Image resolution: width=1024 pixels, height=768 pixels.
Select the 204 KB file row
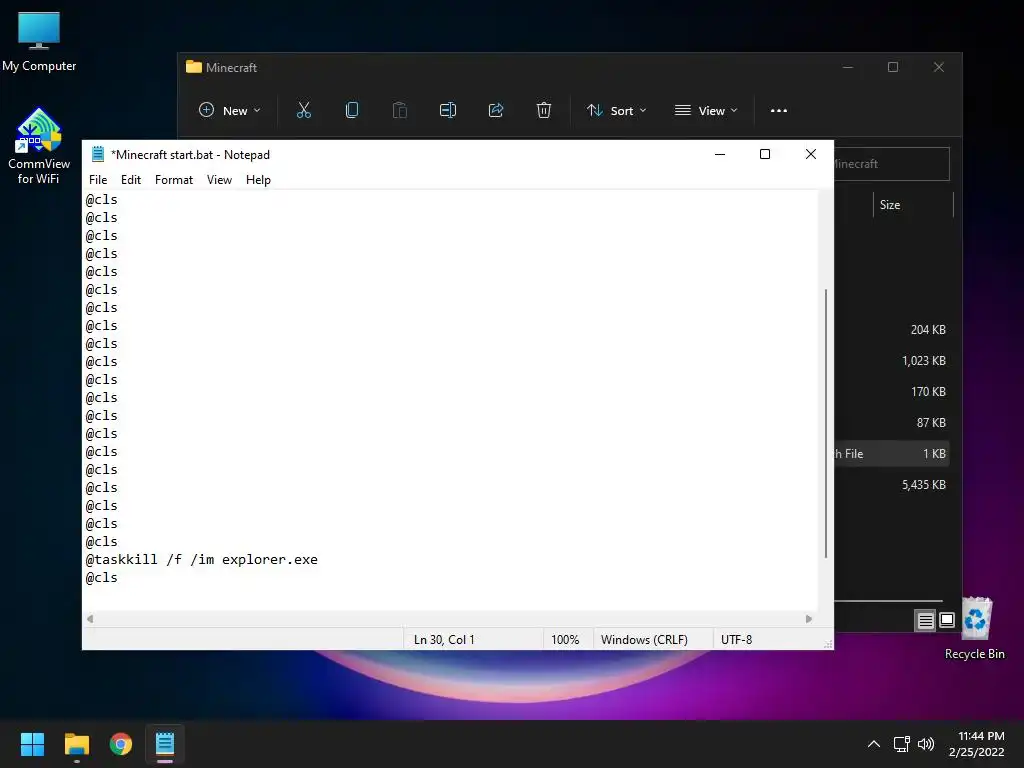891,330
